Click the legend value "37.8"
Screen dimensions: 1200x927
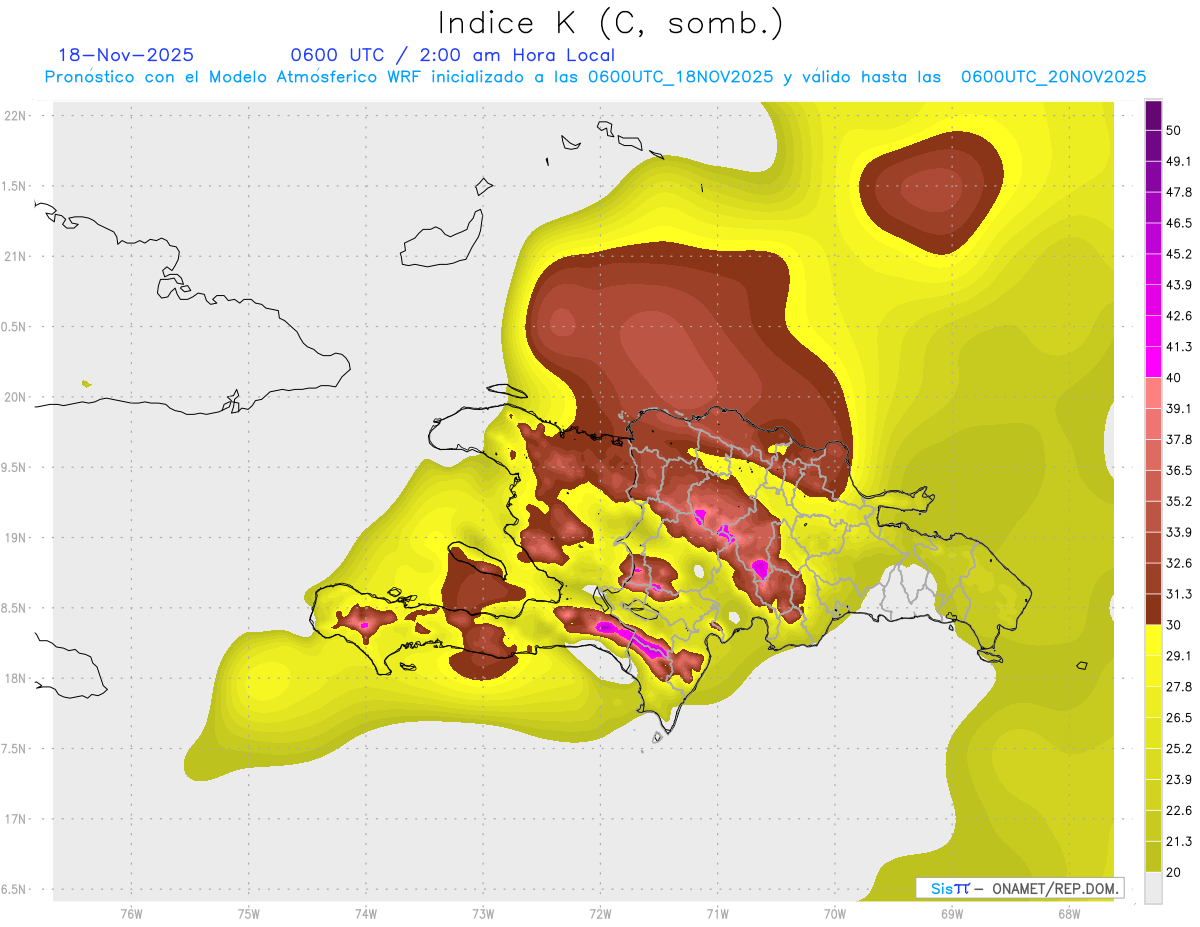[x=1180, y=439]
